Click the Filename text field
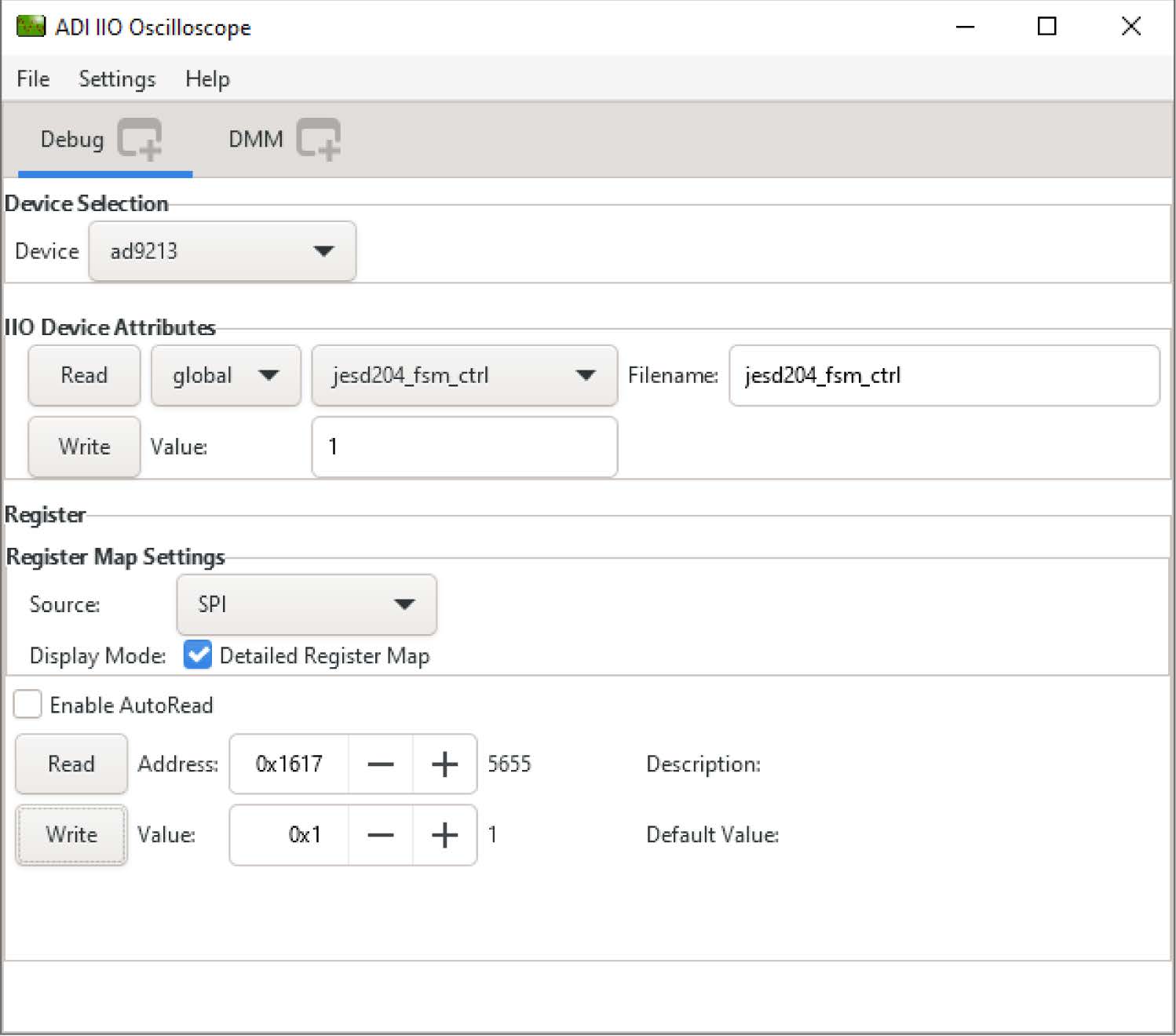1176x1036 pixels. click(944, 375)
